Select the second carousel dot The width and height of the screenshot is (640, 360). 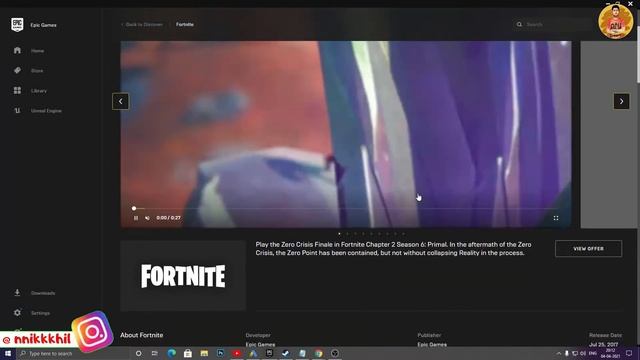click(x=347, y=234)
